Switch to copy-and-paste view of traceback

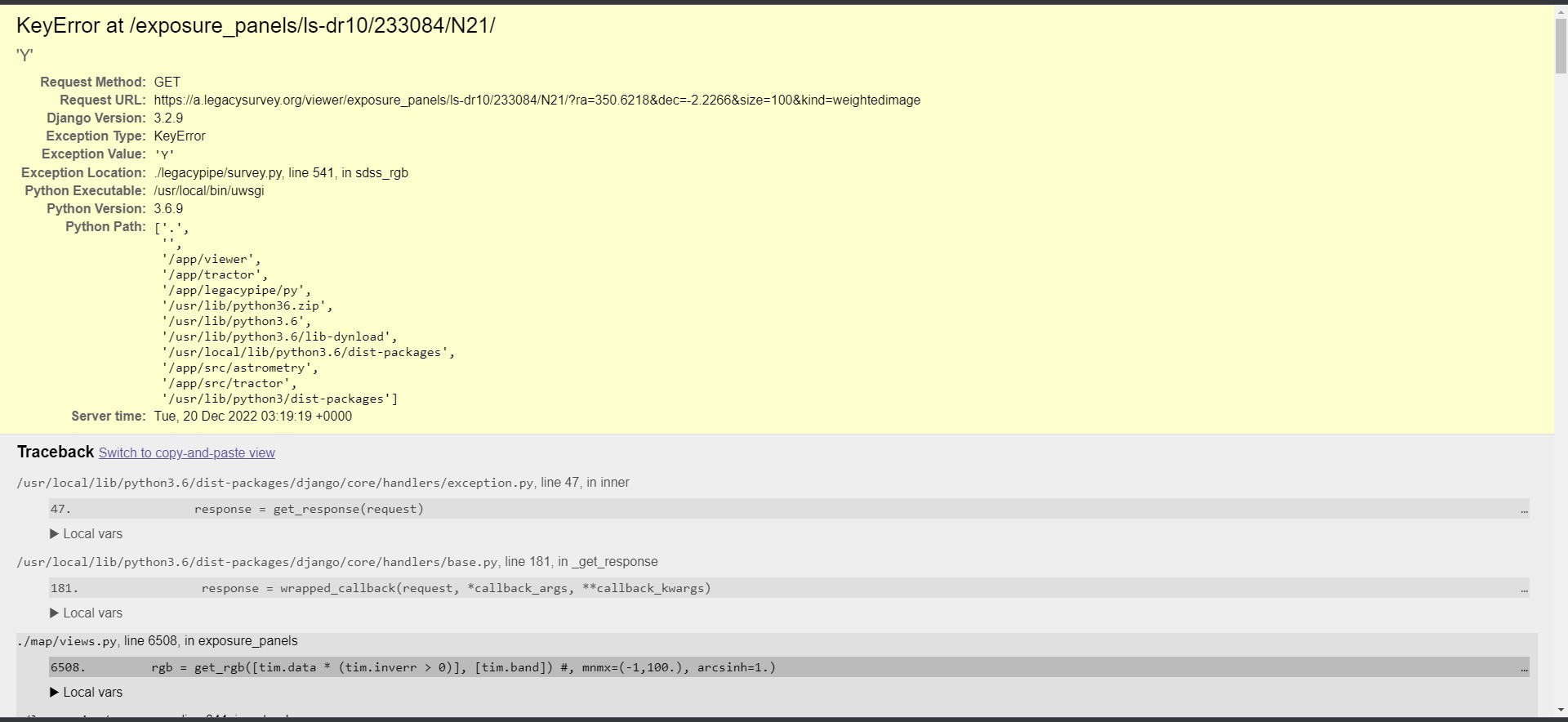tap(186, 452)
